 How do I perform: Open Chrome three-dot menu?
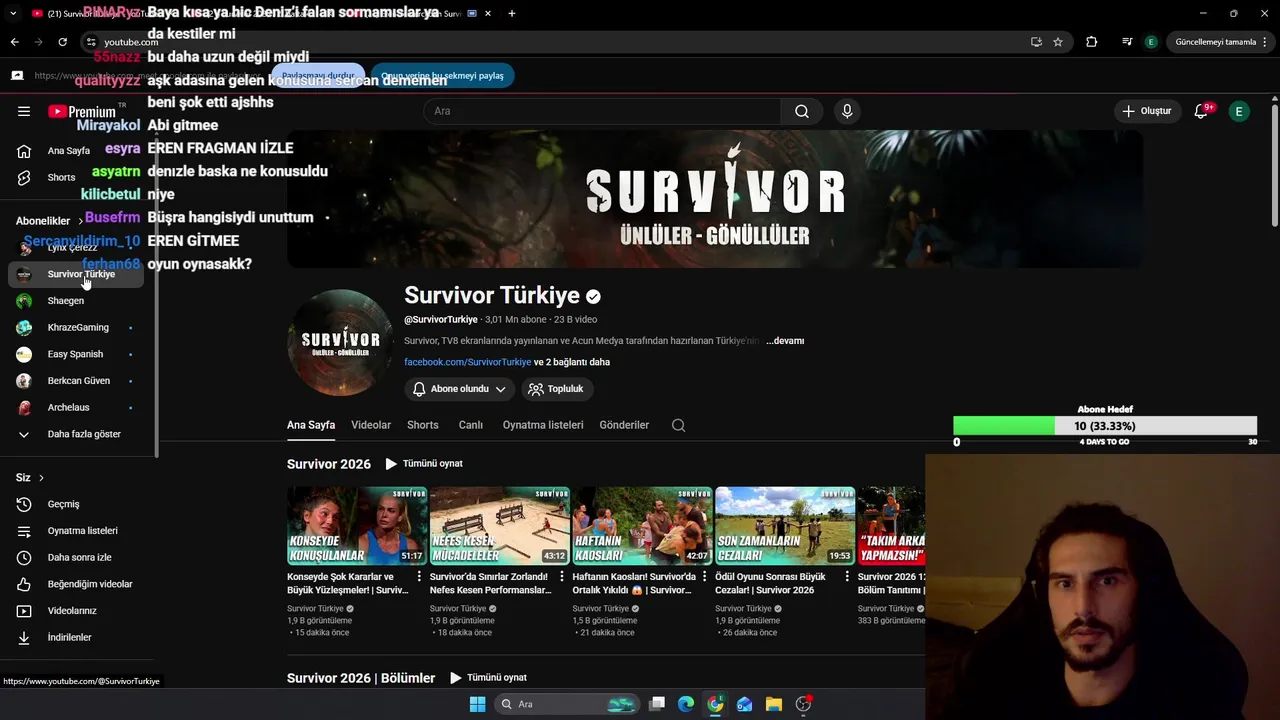point(1267,42)
